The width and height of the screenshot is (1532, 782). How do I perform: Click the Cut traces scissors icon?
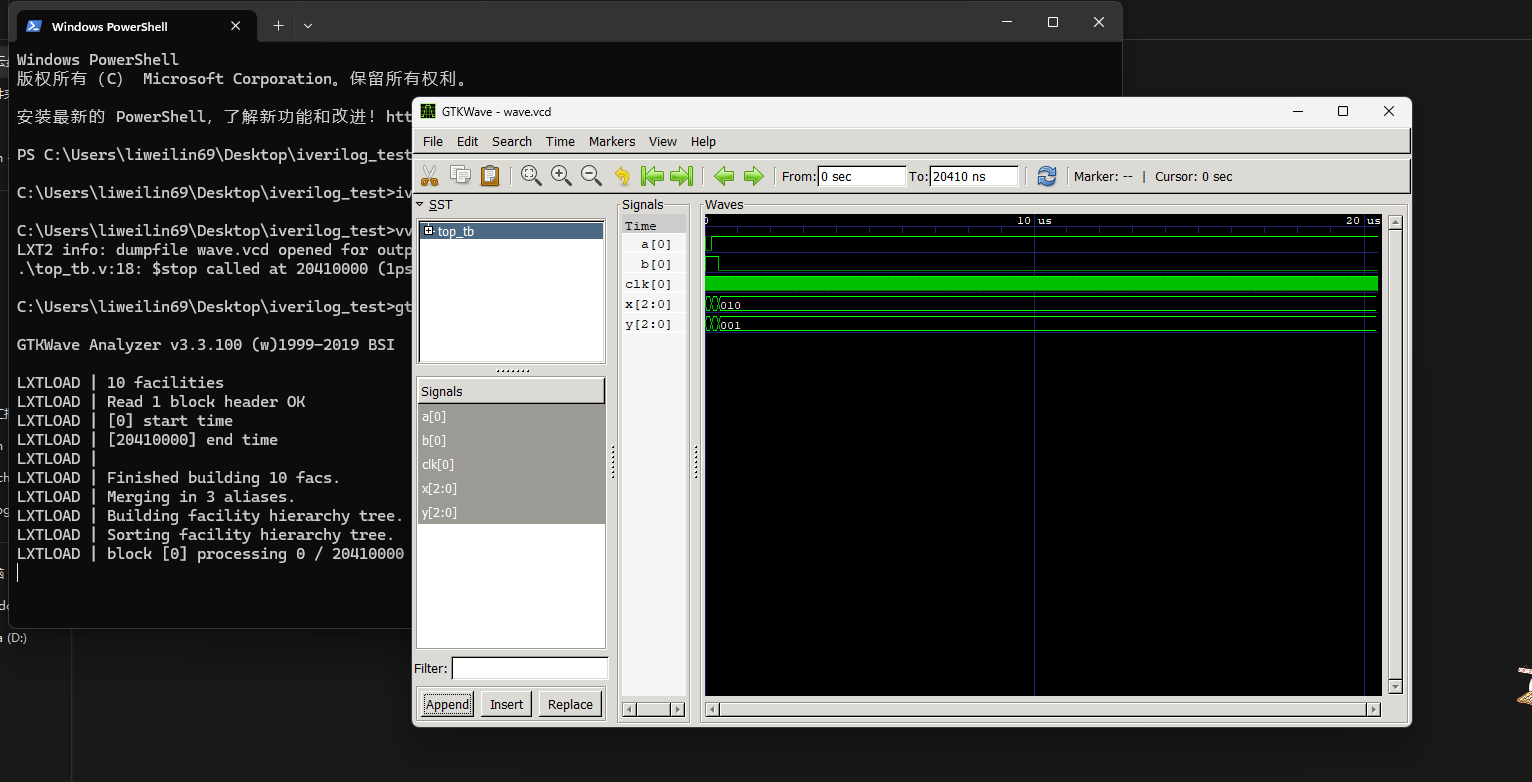430,176
